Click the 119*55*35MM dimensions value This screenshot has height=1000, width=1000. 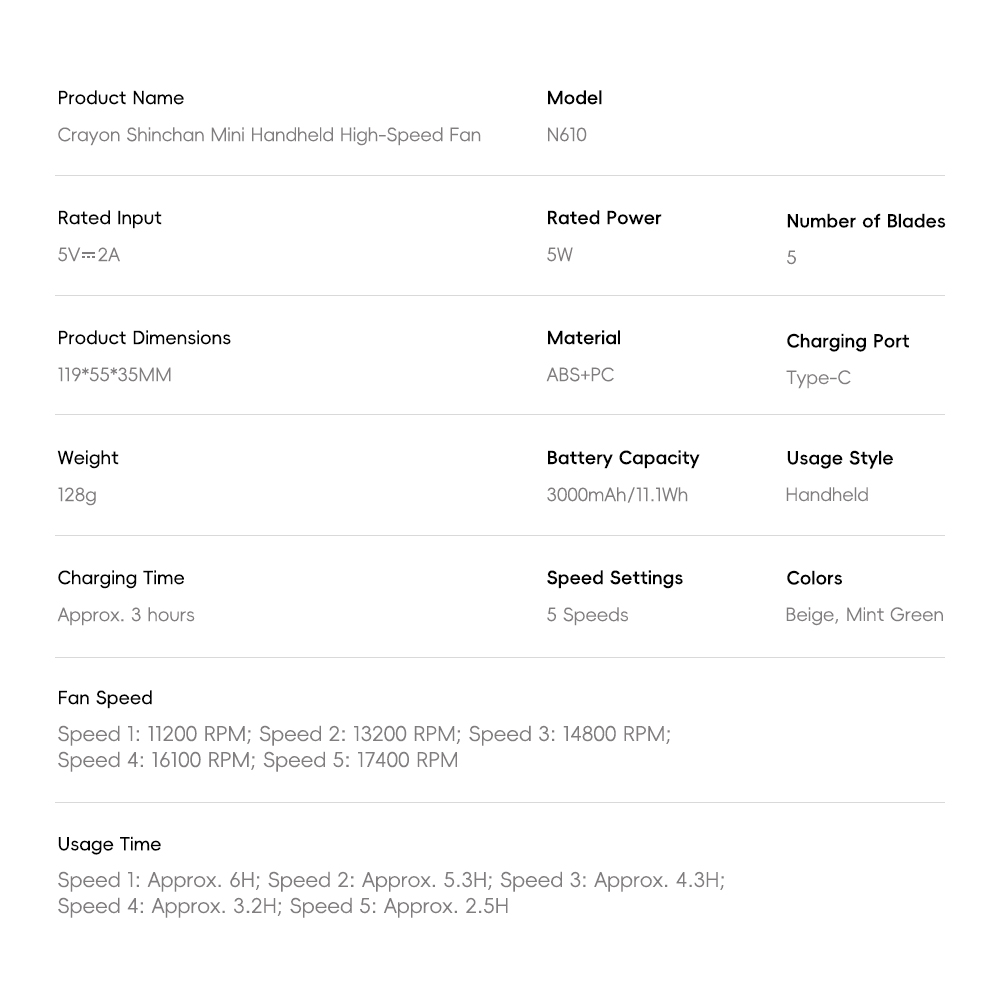tap(114, 375)
